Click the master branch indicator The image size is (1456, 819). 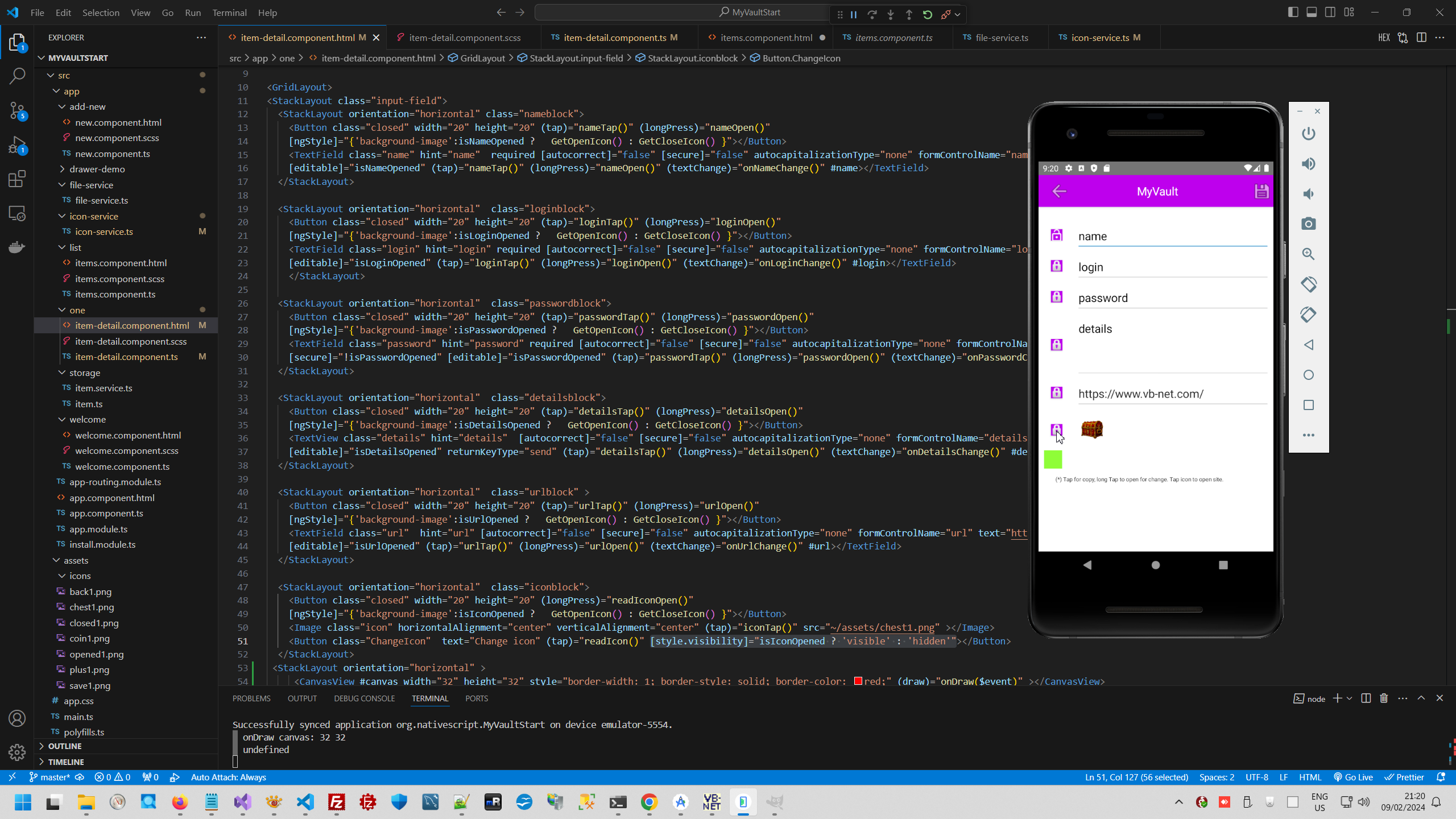click(x=50, y=777)
